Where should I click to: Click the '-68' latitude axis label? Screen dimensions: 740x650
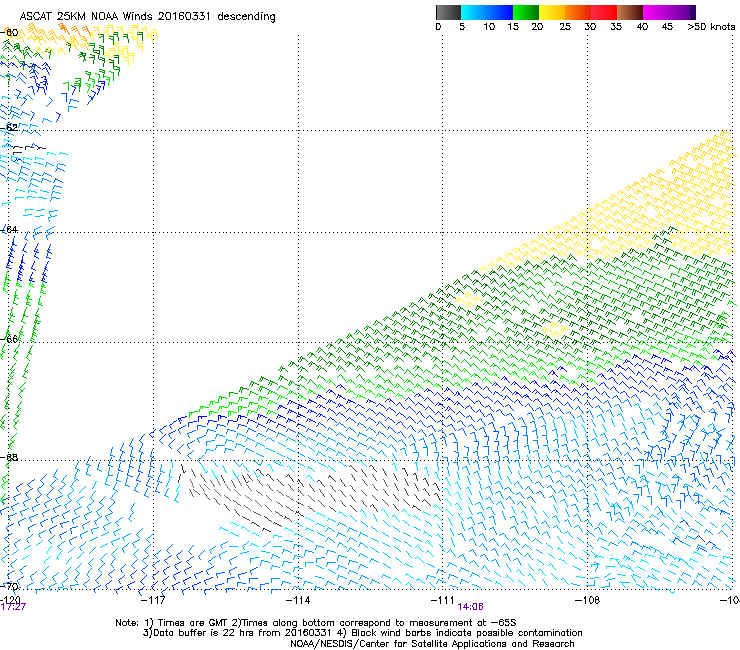(x=9, y=457)
